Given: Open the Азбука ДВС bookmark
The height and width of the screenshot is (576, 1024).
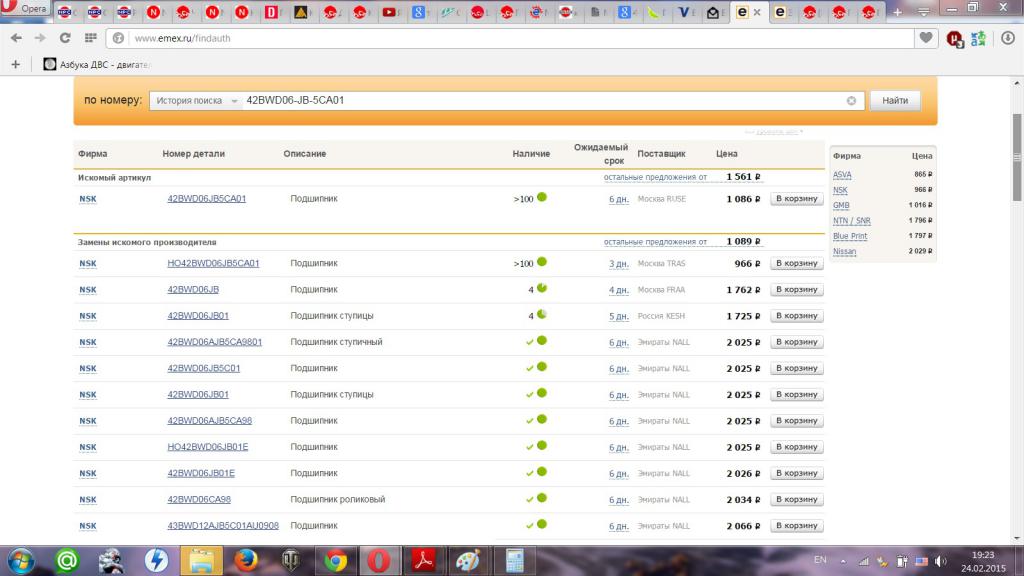Looking at the screenshot, I should pos(96,64).
